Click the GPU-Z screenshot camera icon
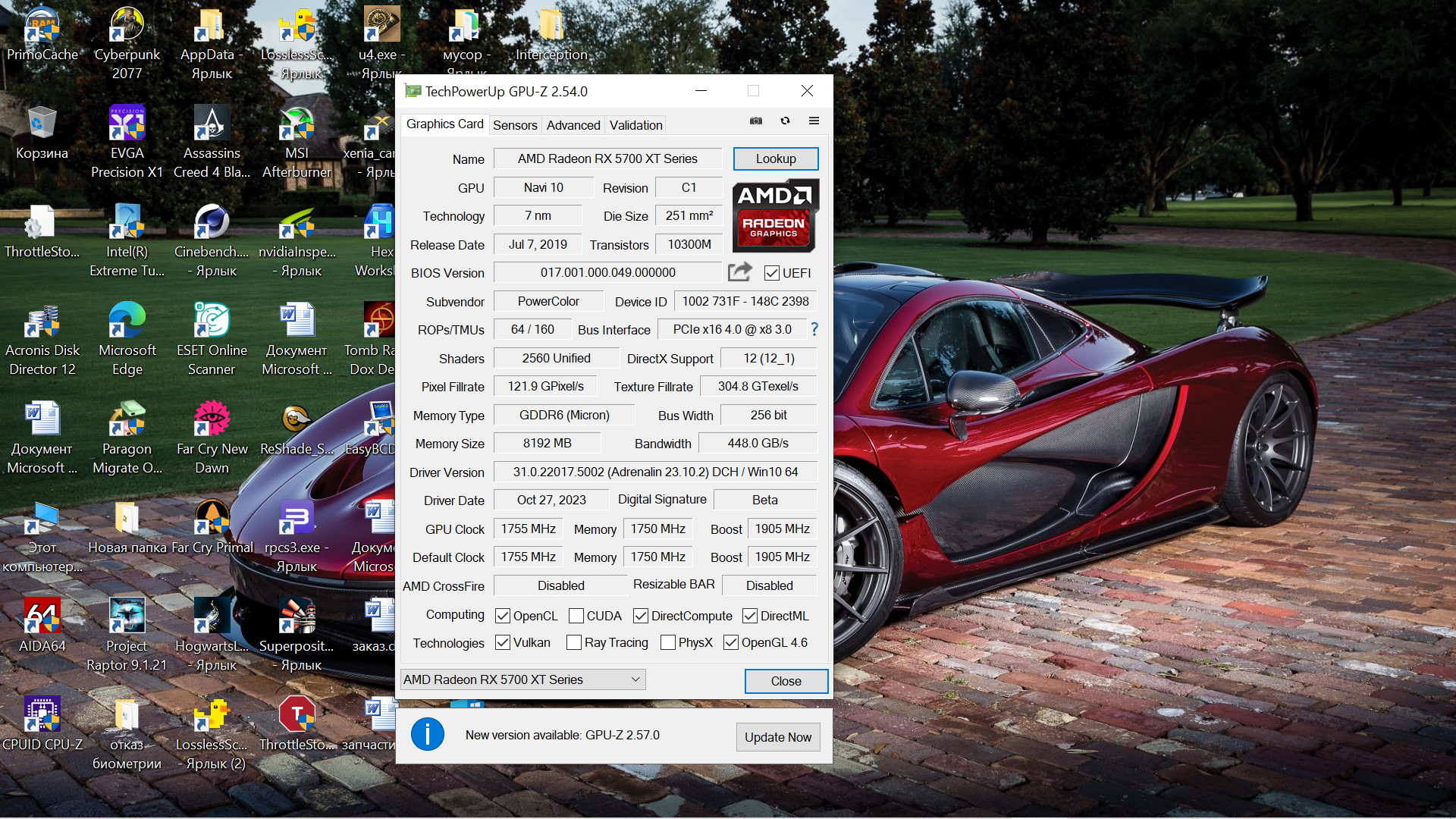 click(x=756, y=121)
